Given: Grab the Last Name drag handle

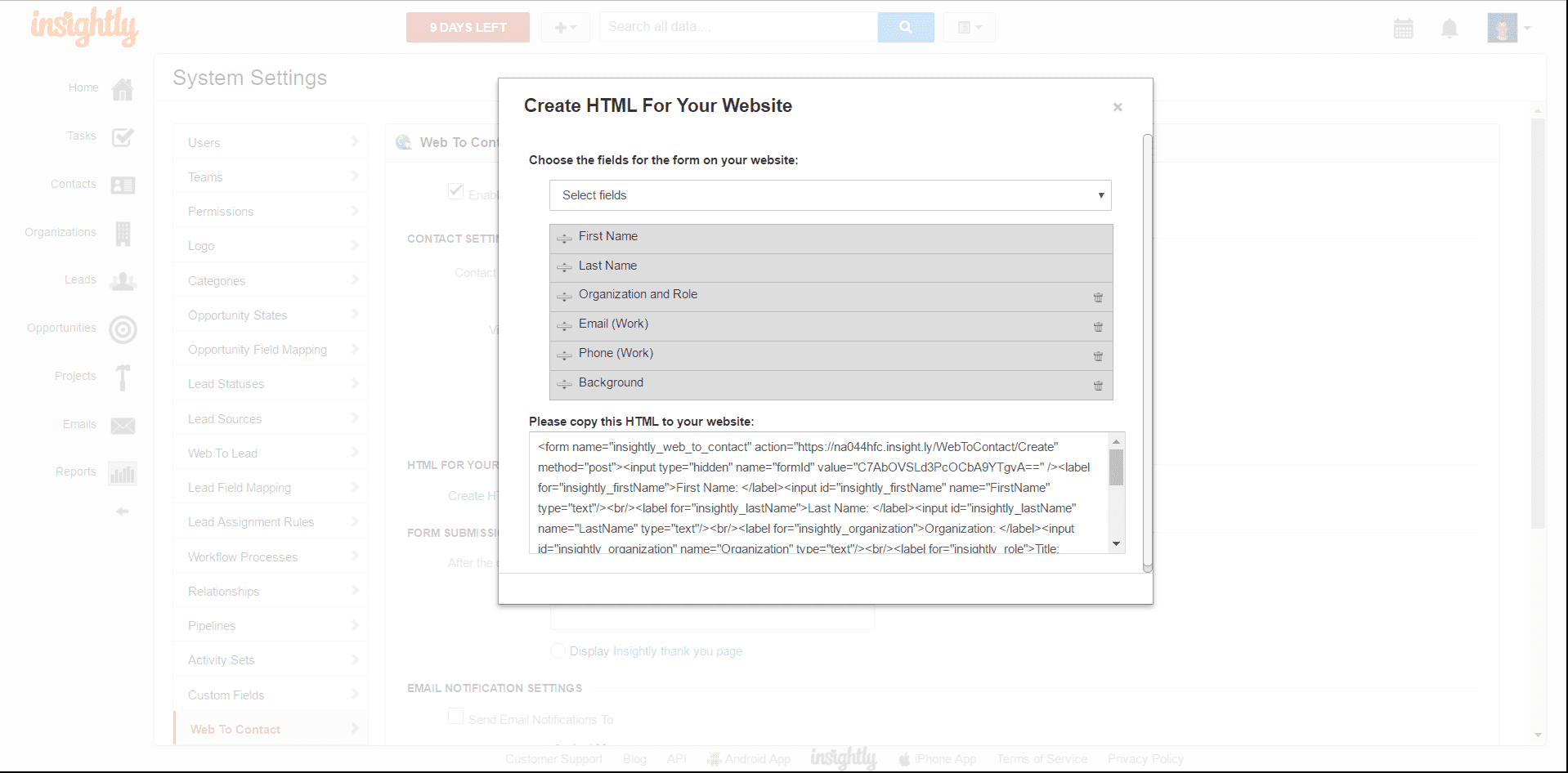Looking at the screenshot, I should pyautogui.click(x=564, y=267).
